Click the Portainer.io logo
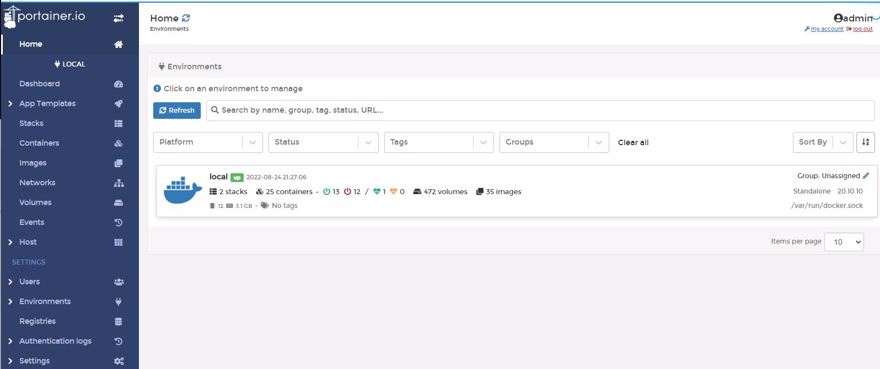 [x=45, y=17]
